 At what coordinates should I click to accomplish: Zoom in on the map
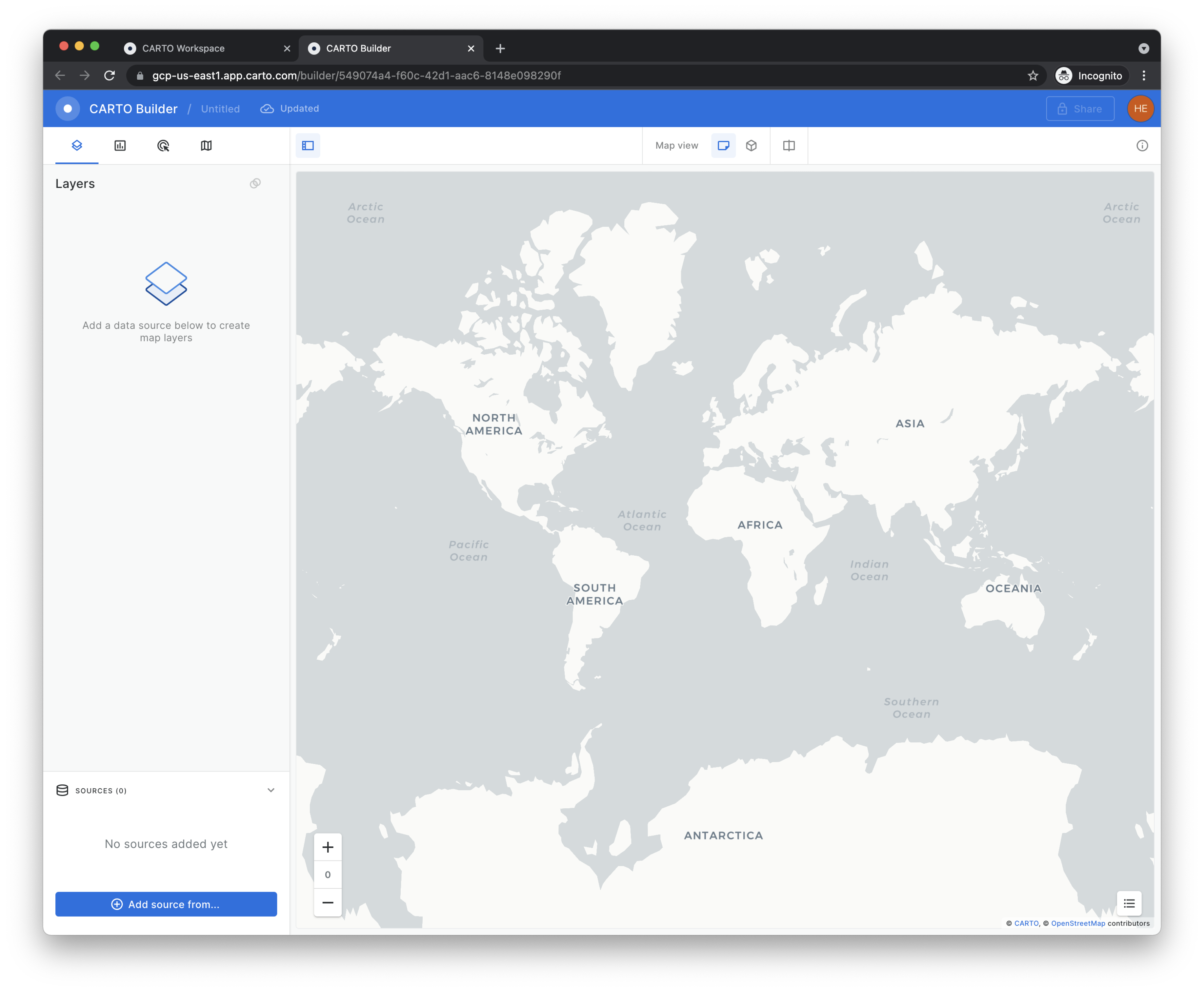click(328, 847)
